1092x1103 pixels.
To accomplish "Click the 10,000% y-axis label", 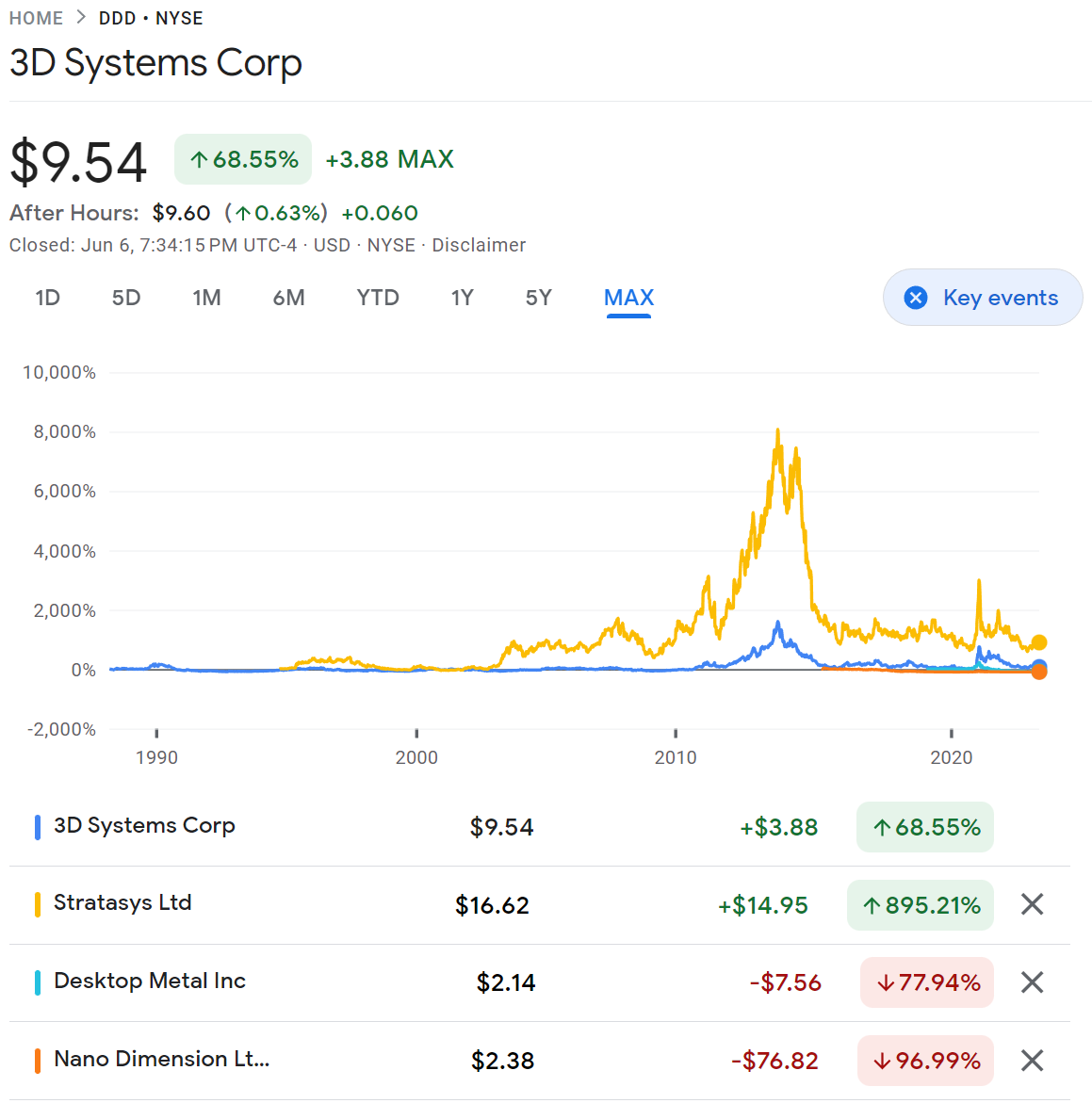I will (x=59, y=372).
